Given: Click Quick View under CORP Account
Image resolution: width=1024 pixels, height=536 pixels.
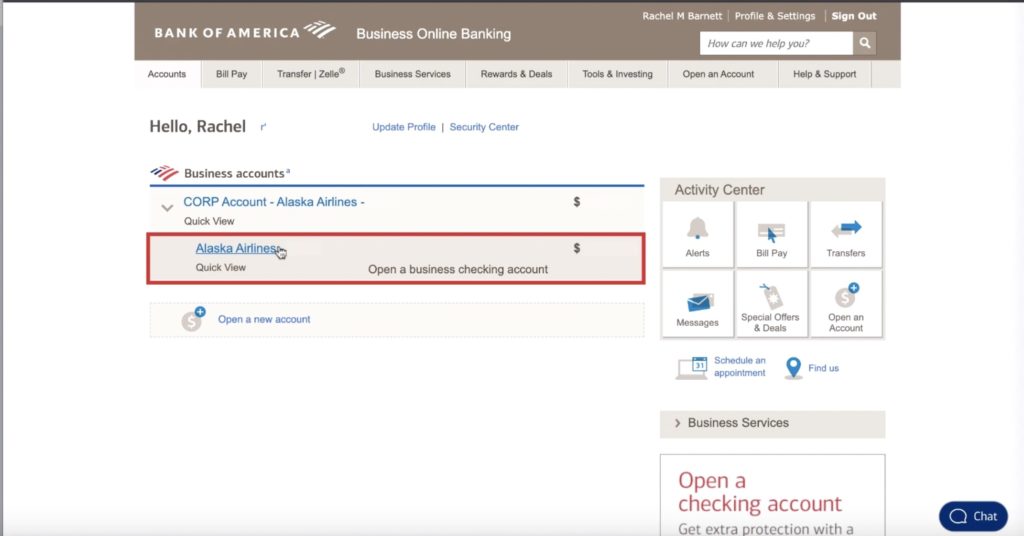Looking at the screenshot, I should point(209,221).
